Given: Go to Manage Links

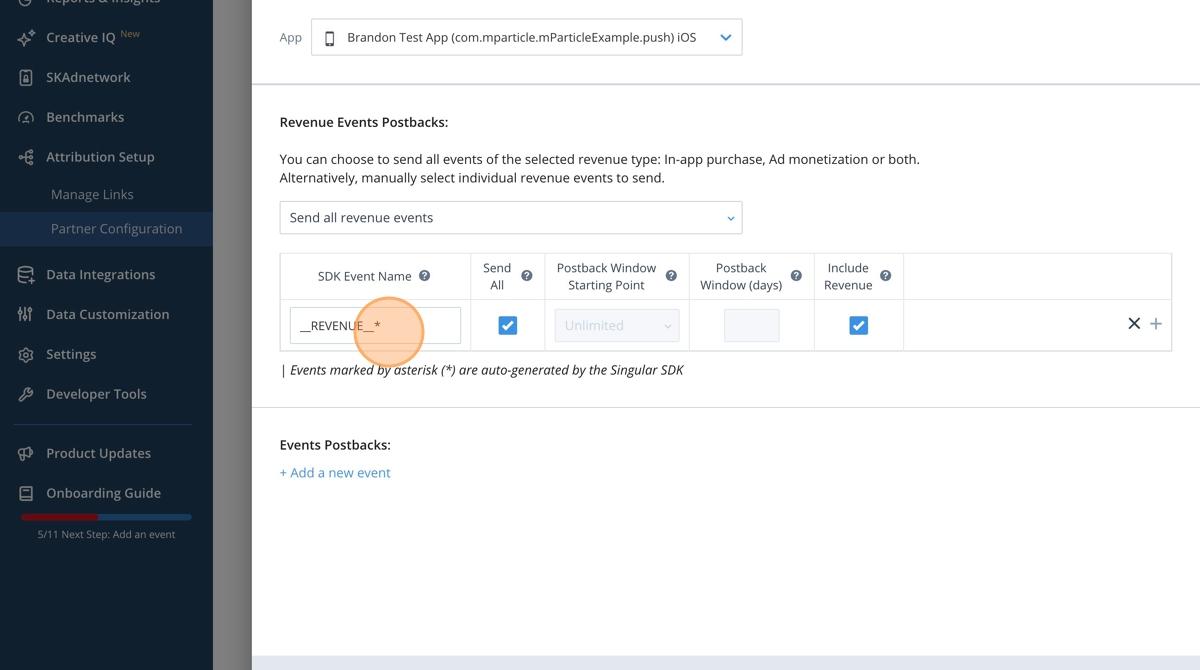Looking at the screenshot, I should click(91, 194).
